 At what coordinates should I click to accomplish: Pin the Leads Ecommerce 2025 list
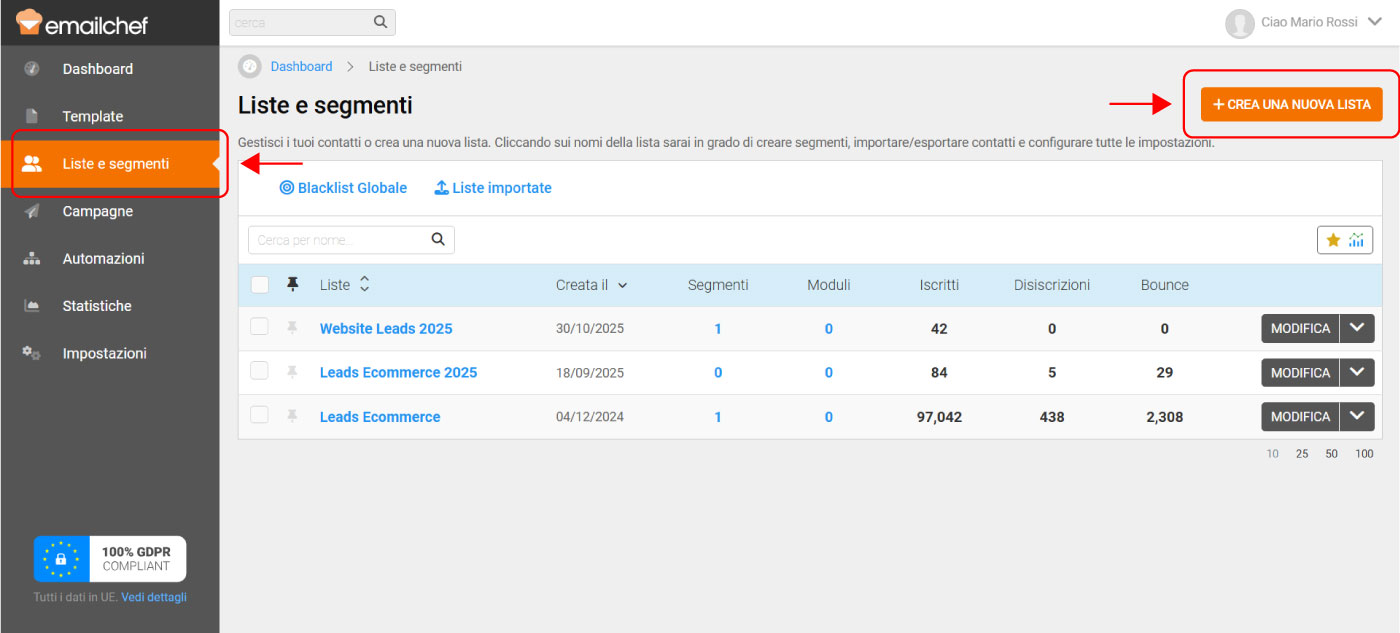click(x=292, y=372)
